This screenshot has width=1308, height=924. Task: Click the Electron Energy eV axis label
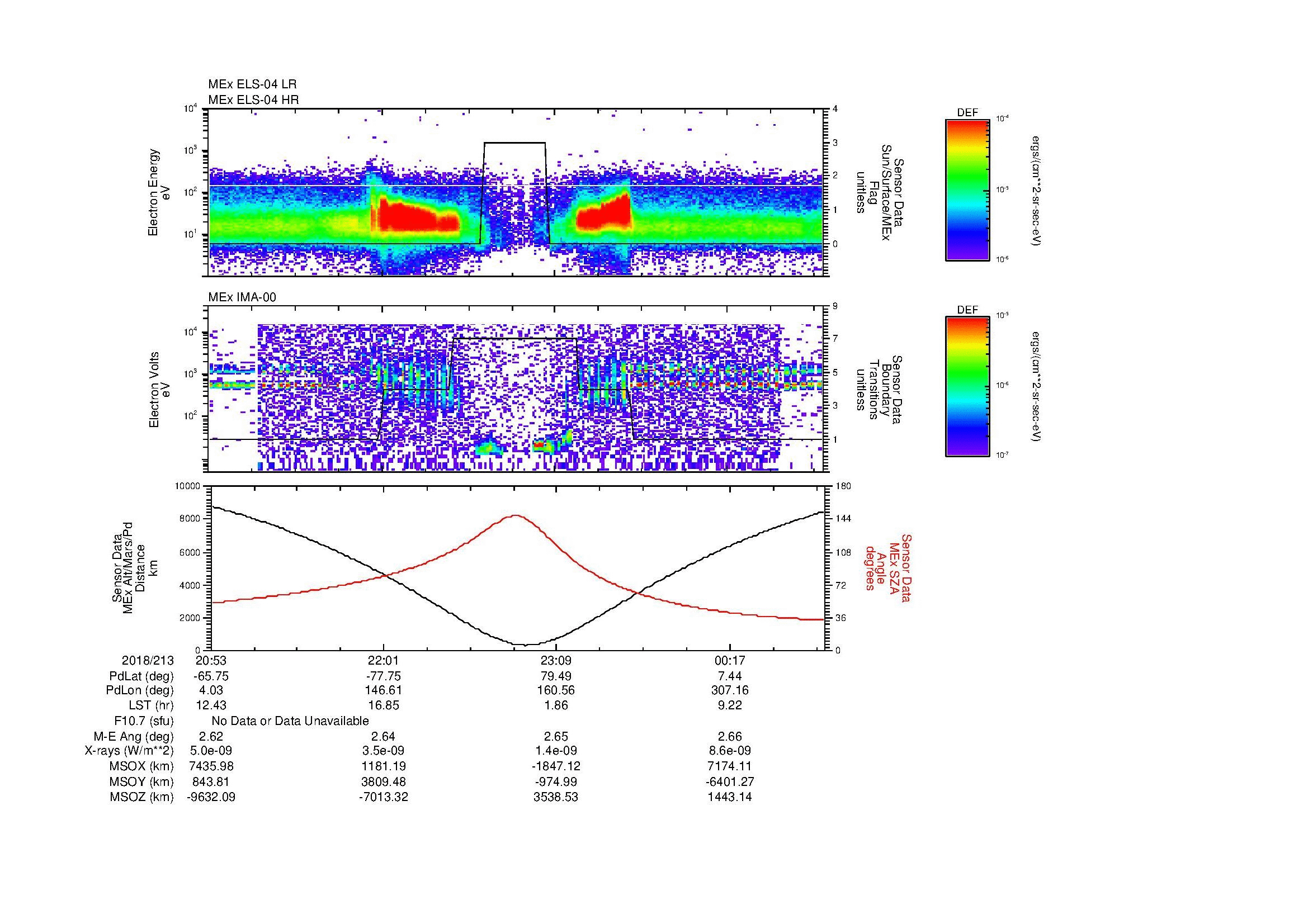point(159,192)
